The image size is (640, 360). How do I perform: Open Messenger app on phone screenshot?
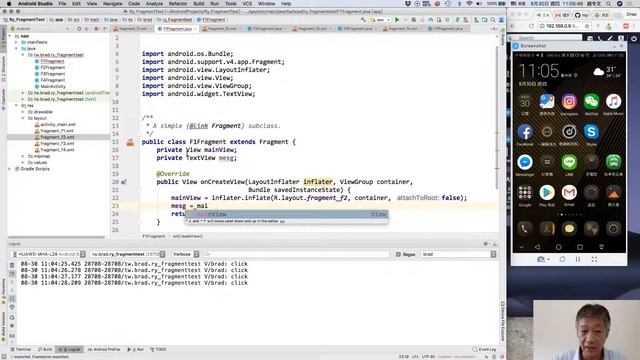(x=525, y=162)
